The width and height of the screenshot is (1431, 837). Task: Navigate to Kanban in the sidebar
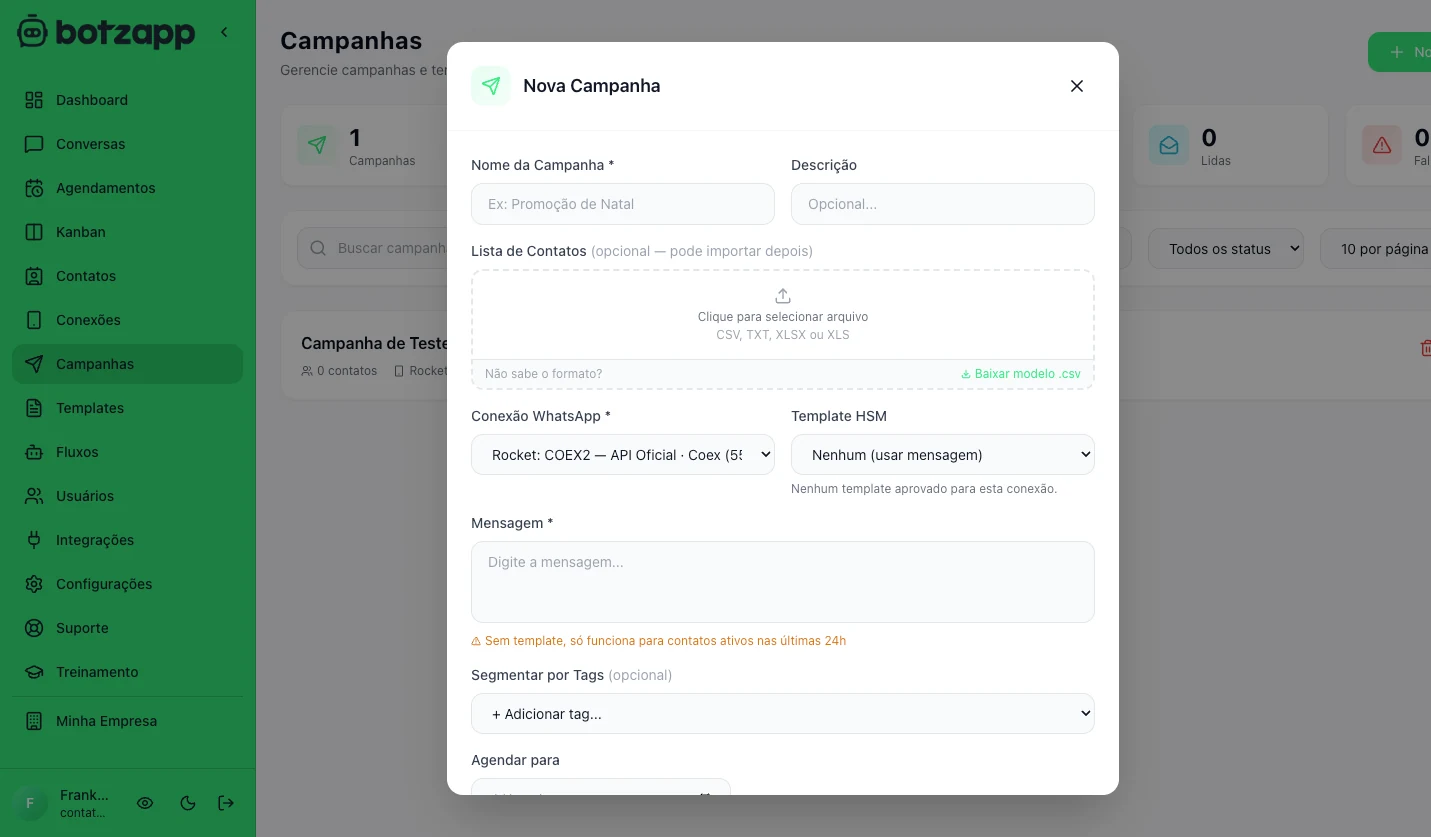(x=128, y=232)
